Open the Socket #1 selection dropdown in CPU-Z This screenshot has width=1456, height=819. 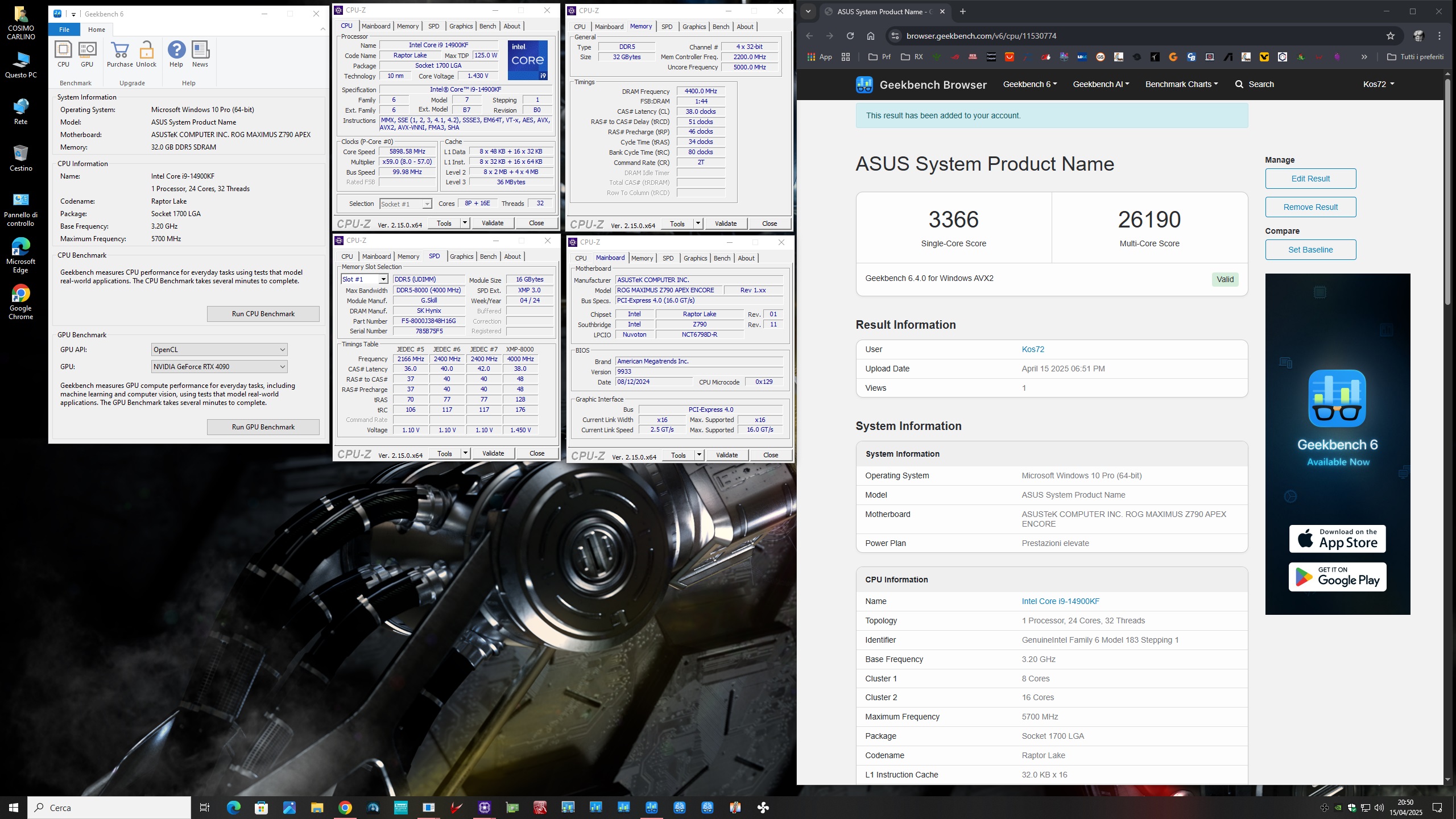[405, 204]
